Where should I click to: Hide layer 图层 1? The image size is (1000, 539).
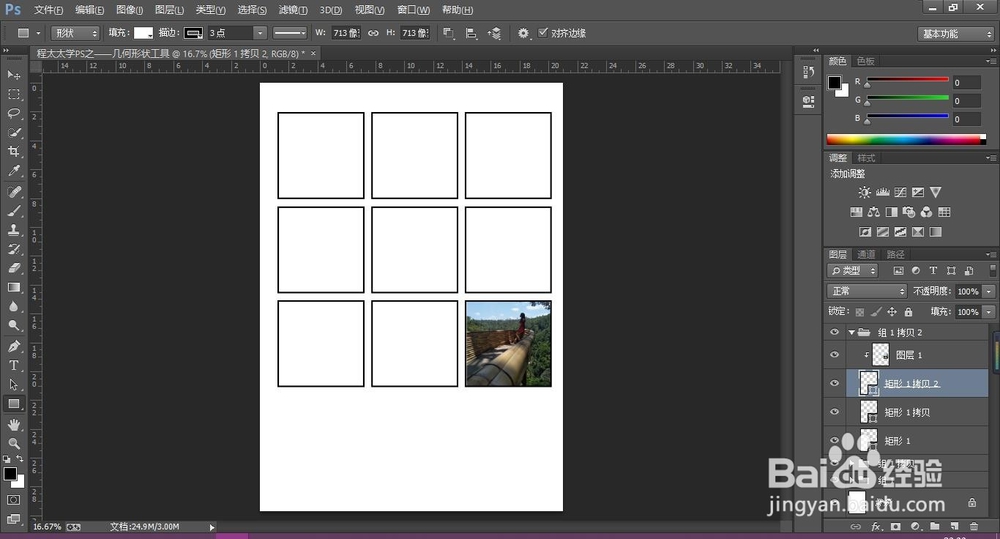pyautogui.click(x=834, y=355)
